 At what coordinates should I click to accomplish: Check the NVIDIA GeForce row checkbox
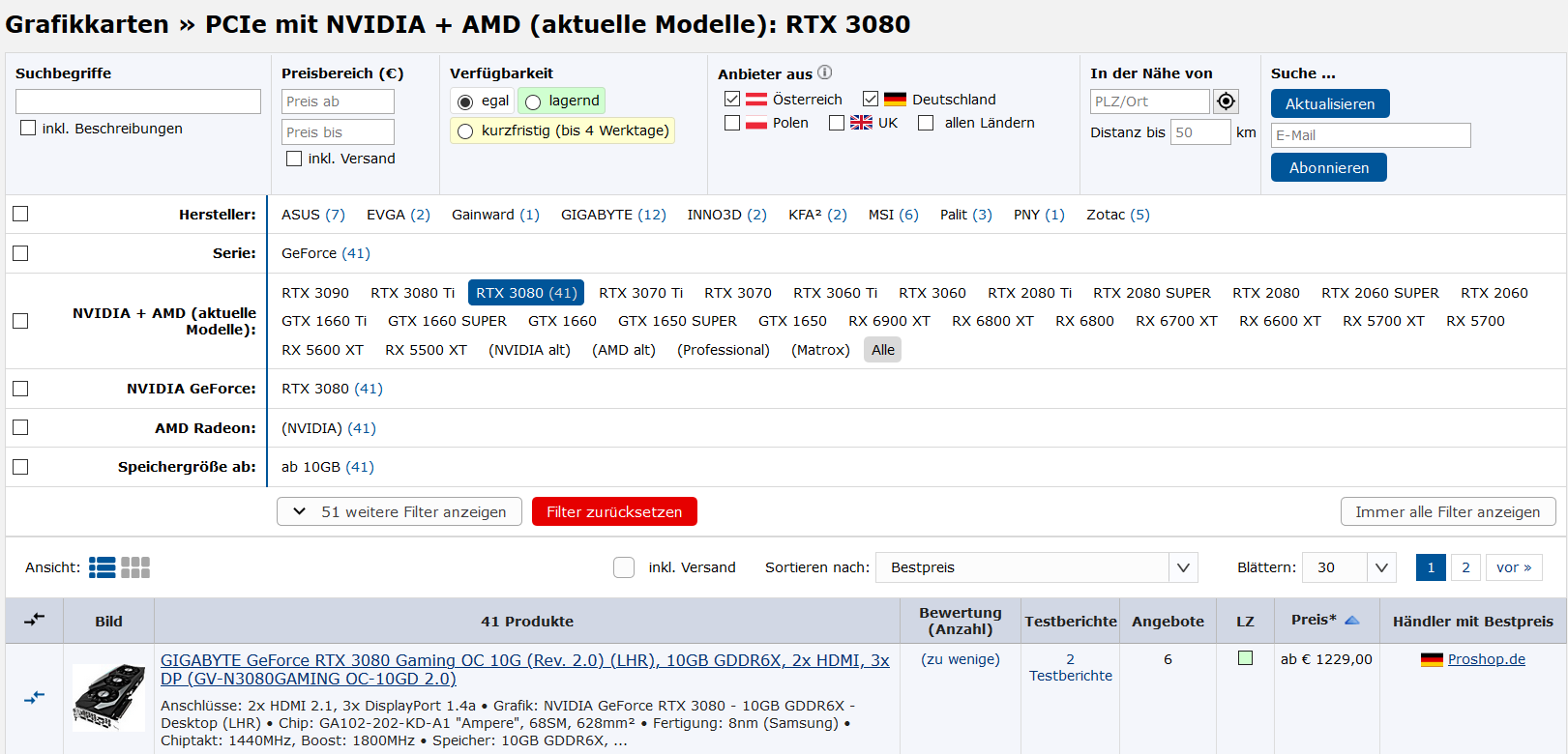coord(20,389)
